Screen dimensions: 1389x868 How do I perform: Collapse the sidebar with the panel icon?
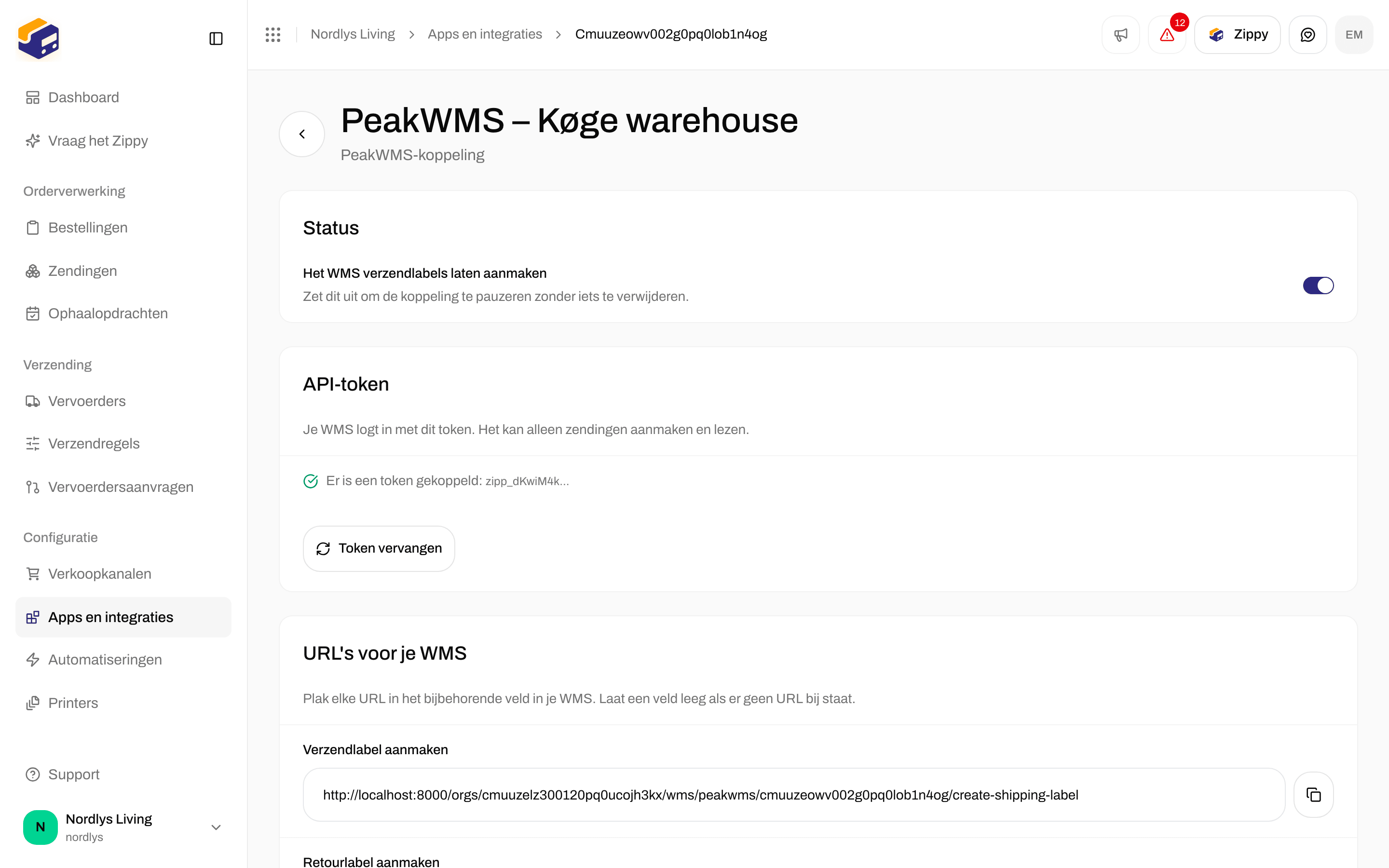click(x=216, y=39)
